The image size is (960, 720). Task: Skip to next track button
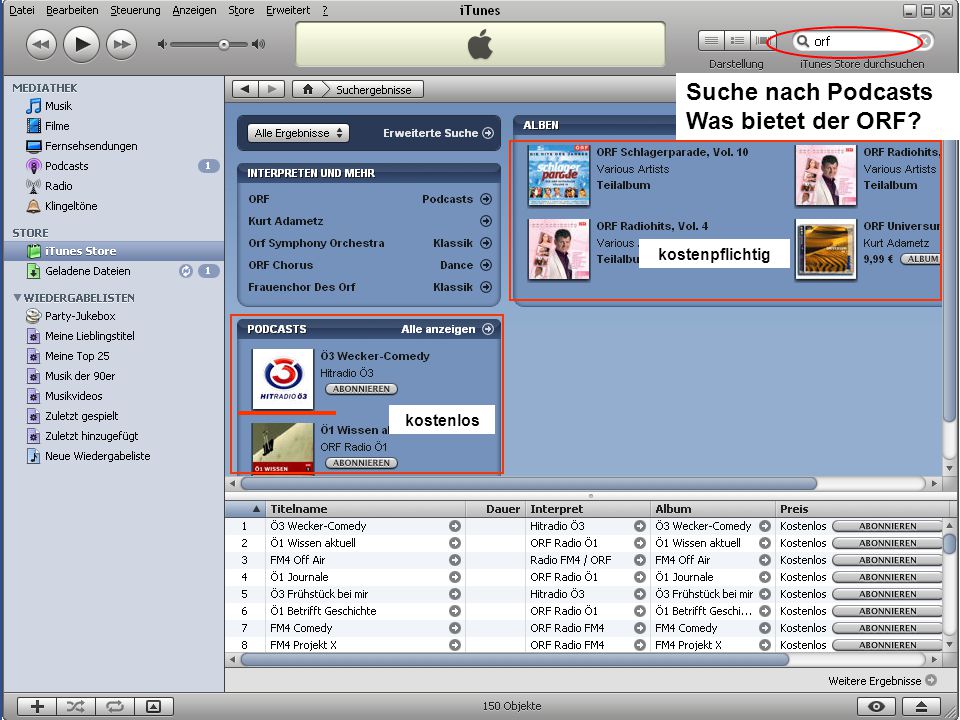pyautogui.click(x=121, y=44)
